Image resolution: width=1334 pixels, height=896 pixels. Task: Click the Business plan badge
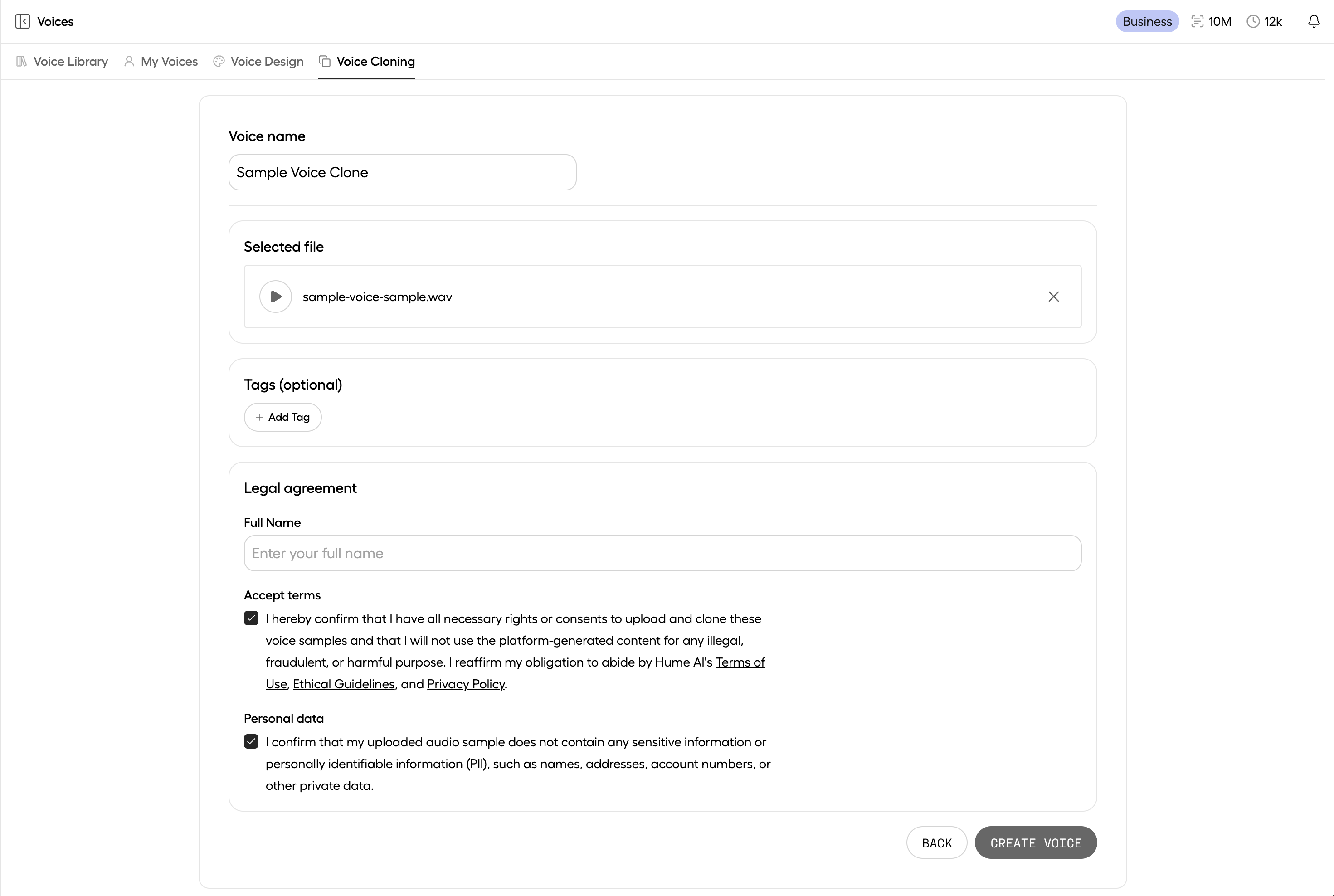point(1147,22)
